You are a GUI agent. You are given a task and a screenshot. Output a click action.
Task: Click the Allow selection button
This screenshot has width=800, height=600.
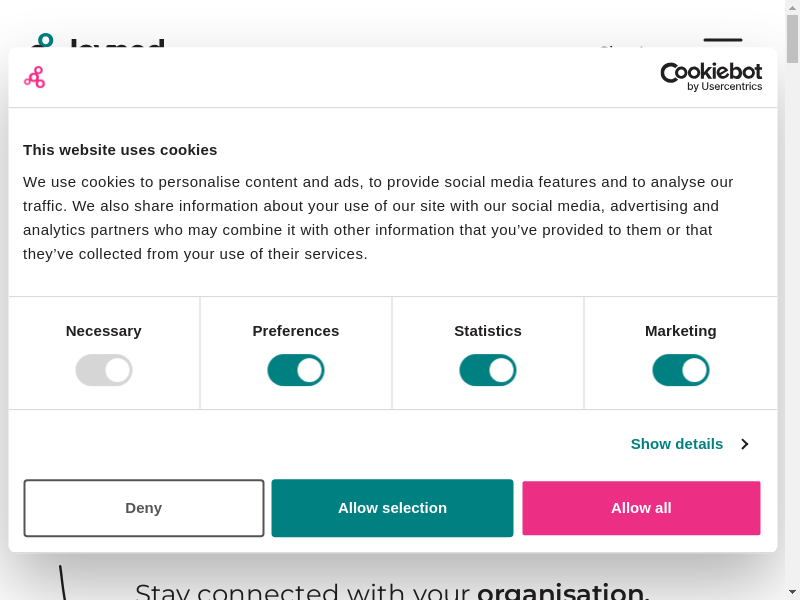[392, 508]
